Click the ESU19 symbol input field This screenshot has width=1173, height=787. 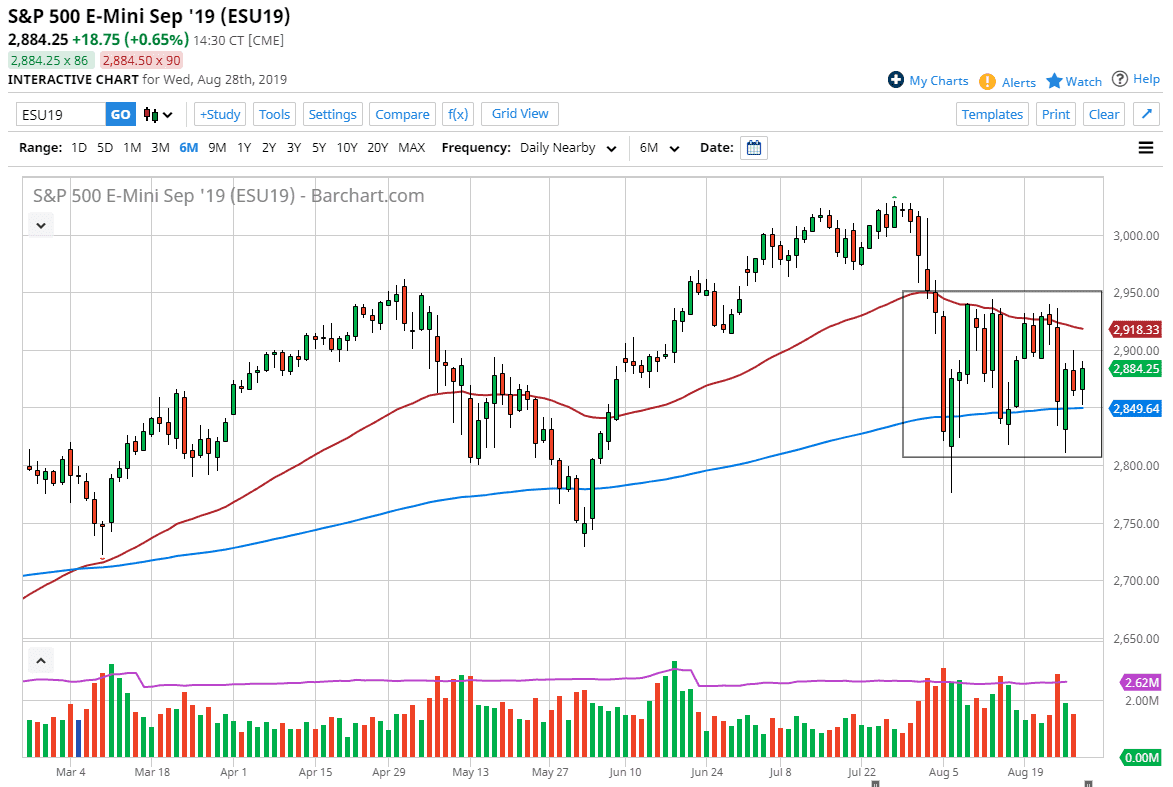[60, 114]
